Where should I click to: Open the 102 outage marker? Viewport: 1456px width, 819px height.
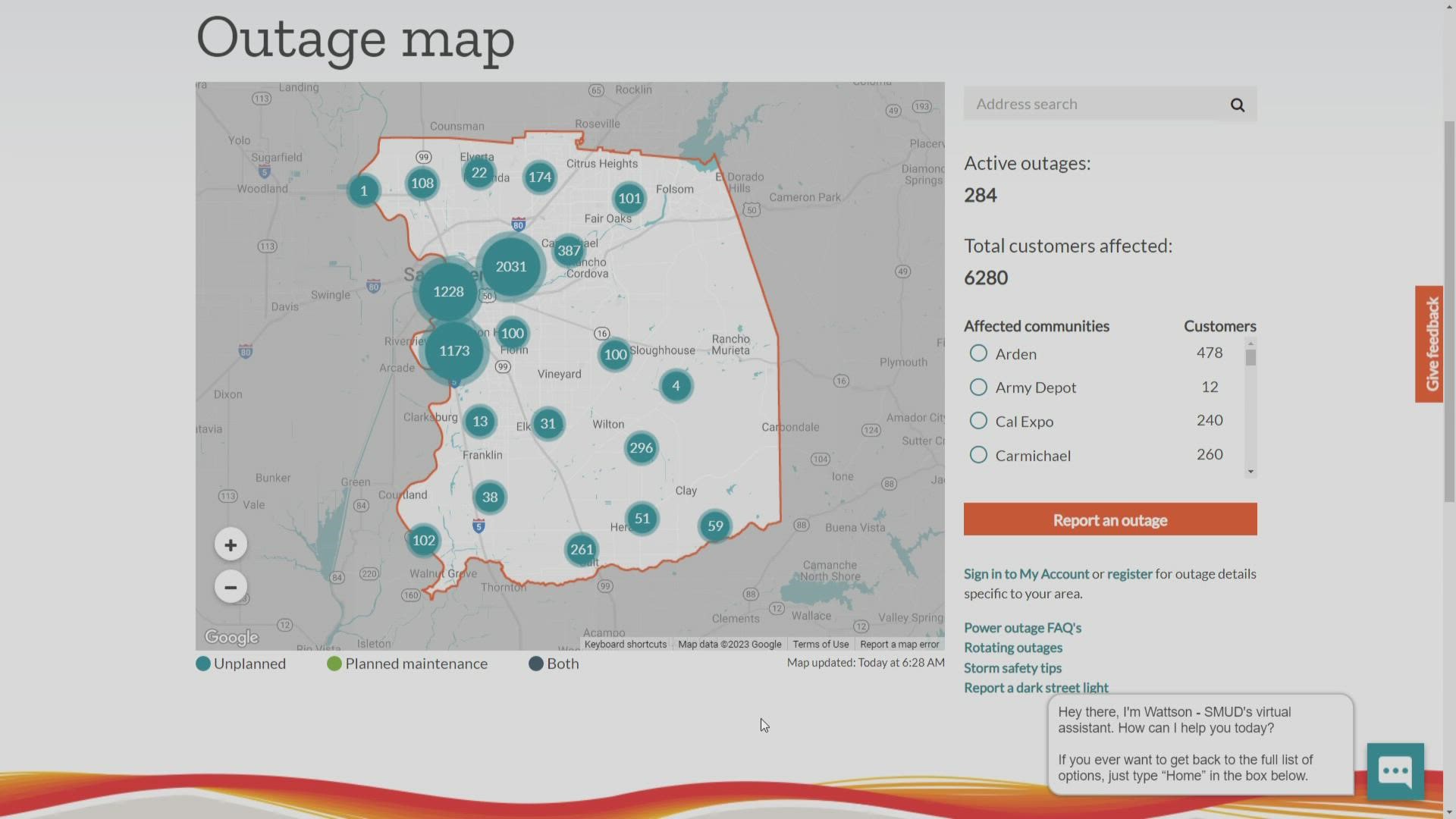pos(424,541)
